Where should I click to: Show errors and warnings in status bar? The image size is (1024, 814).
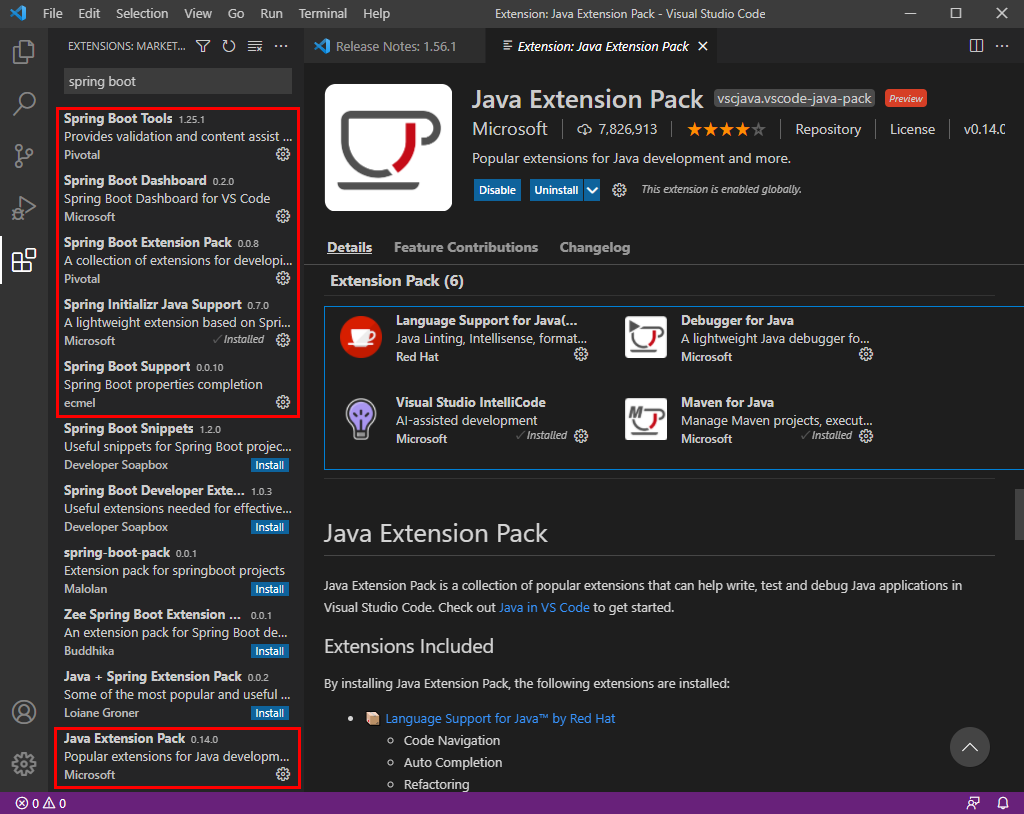coord(40,803)
